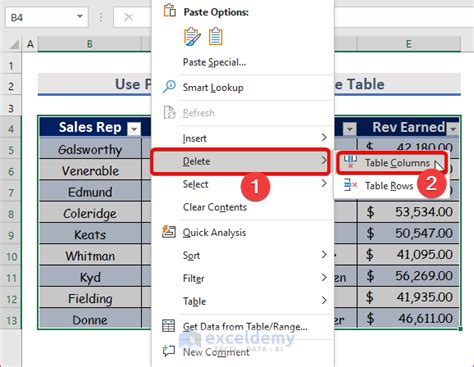
Task: Click the formula bar cancel X icon
Action: (x=128, y=17)
